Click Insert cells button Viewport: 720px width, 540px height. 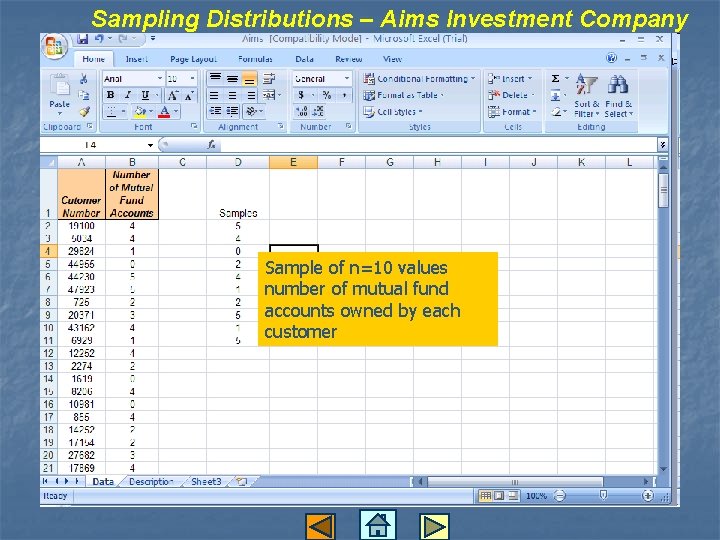point(510,79)
